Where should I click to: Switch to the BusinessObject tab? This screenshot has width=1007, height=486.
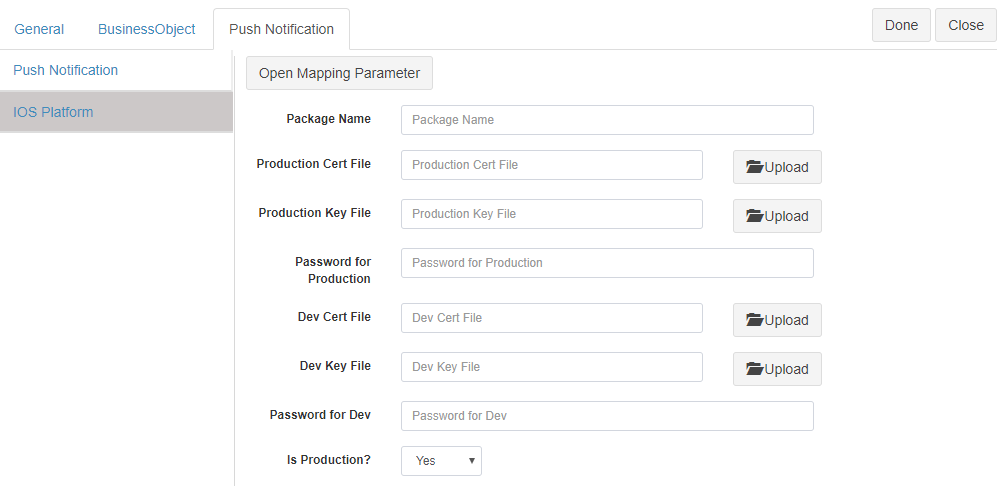point(146,29)
